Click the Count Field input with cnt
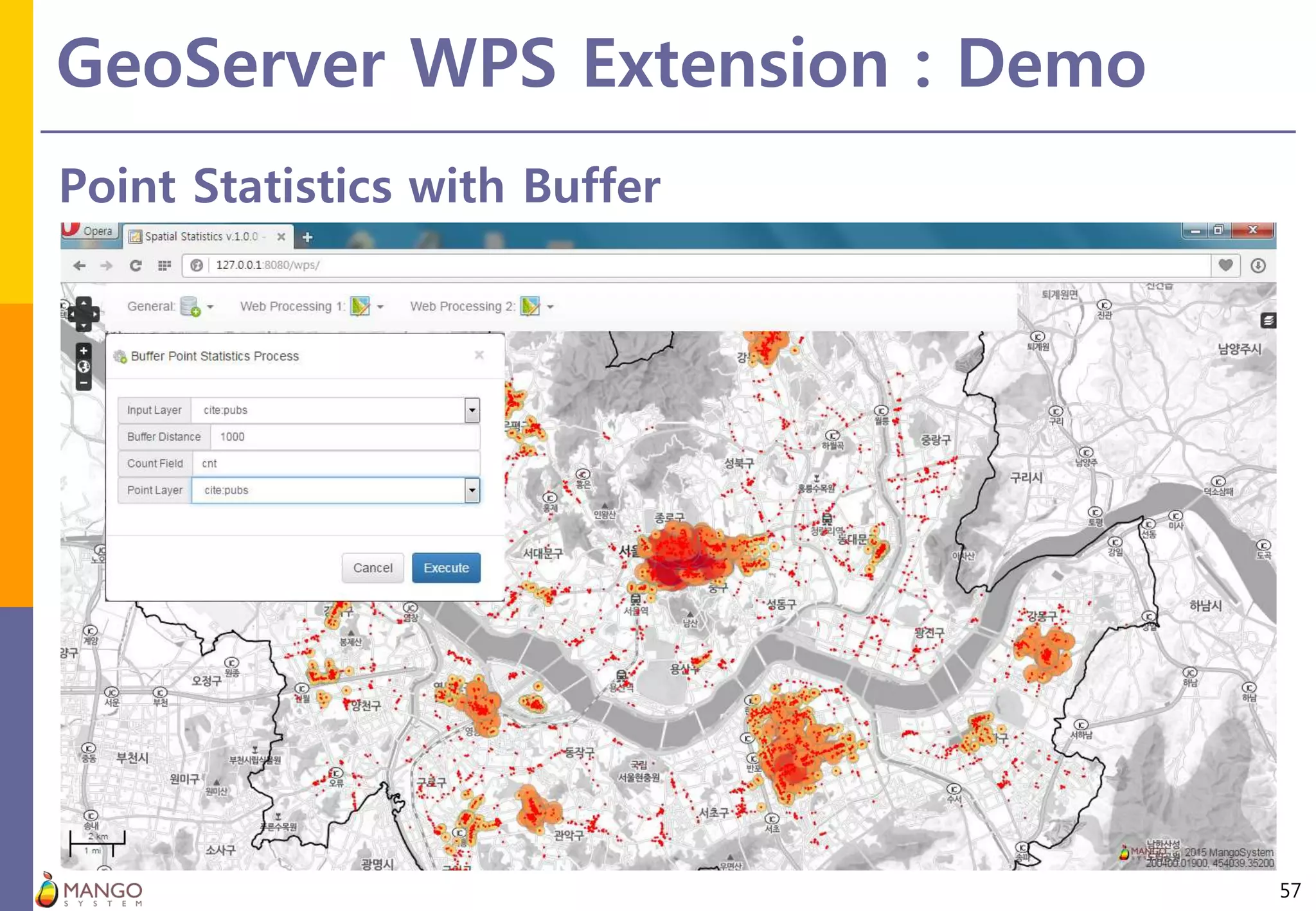The width and height of the screenshot is (1316, 911). click(x=335, y=463)
